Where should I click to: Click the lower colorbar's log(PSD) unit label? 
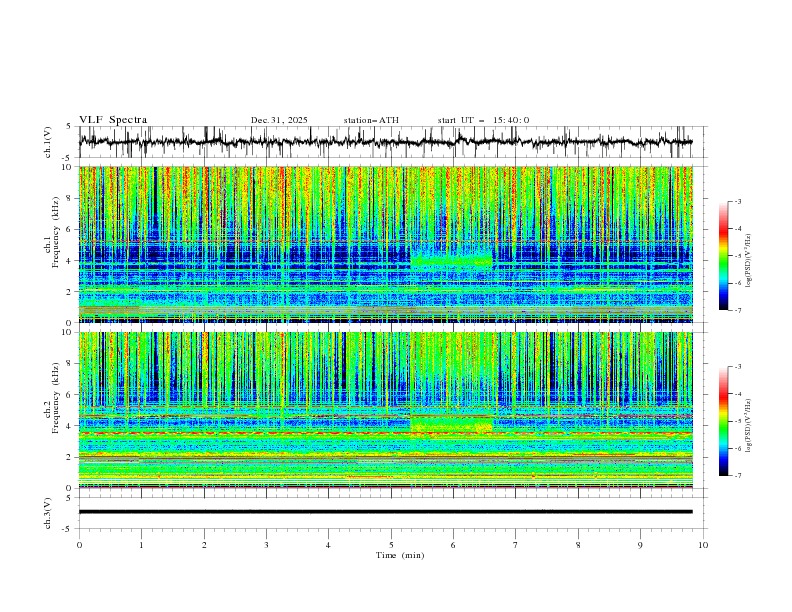pyautogui.click(x=749, y=426)
